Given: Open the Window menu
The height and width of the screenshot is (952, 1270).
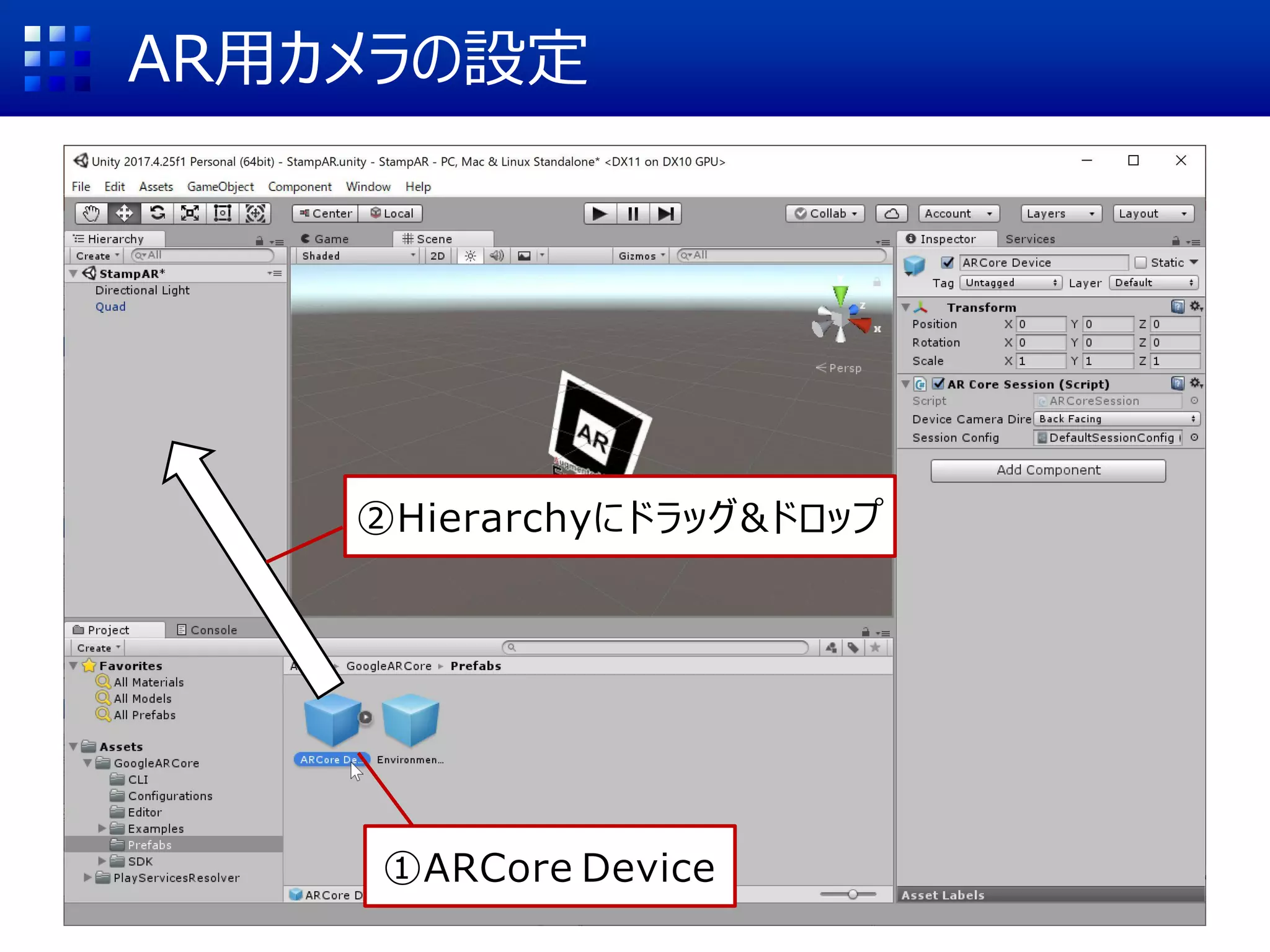Looking at the screenshot, I should 368,187.
